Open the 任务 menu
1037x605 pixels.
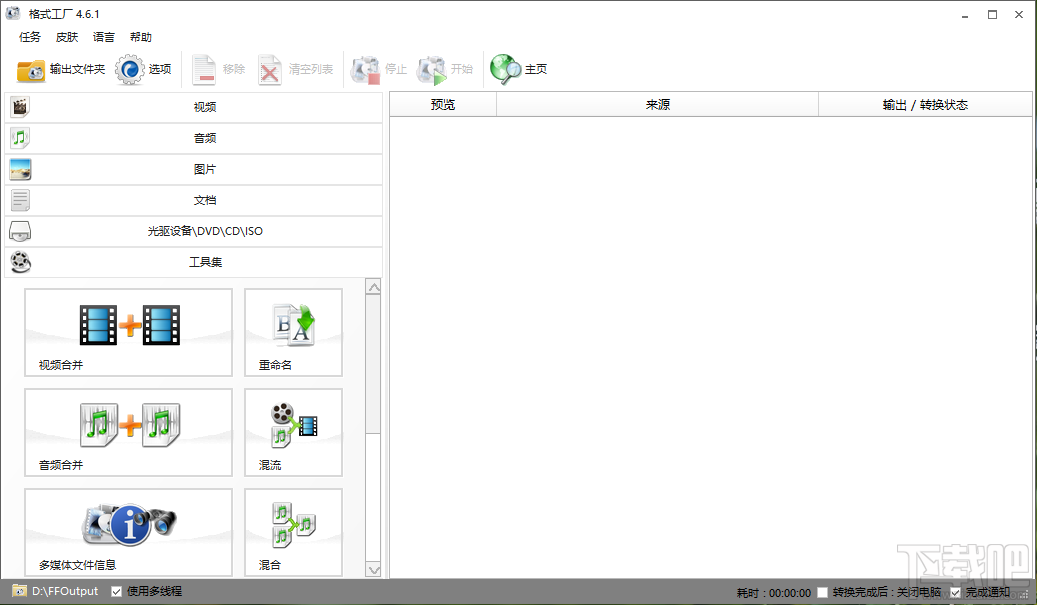pyautogui.click(x=30, y=37)
